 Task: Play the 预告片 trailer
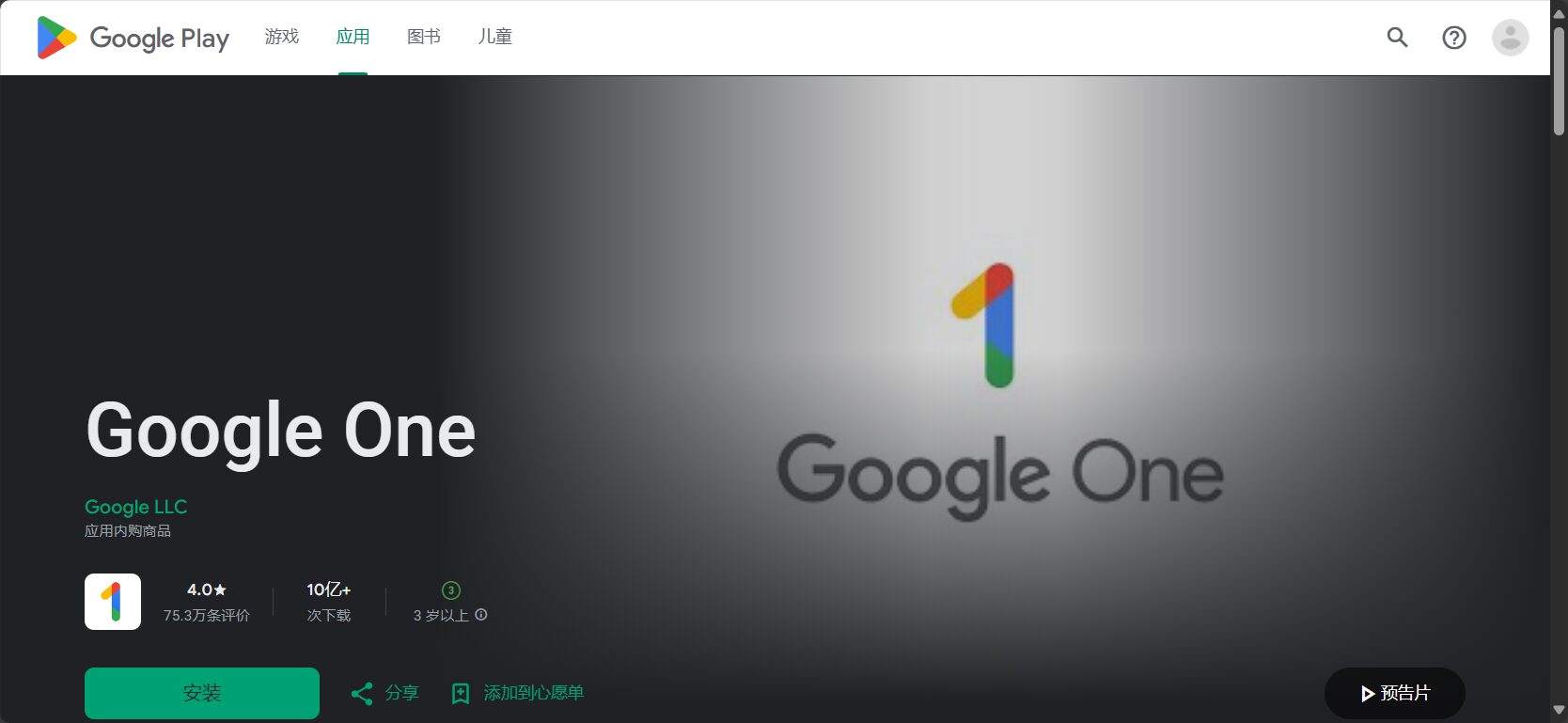(x=1395, y=694)
